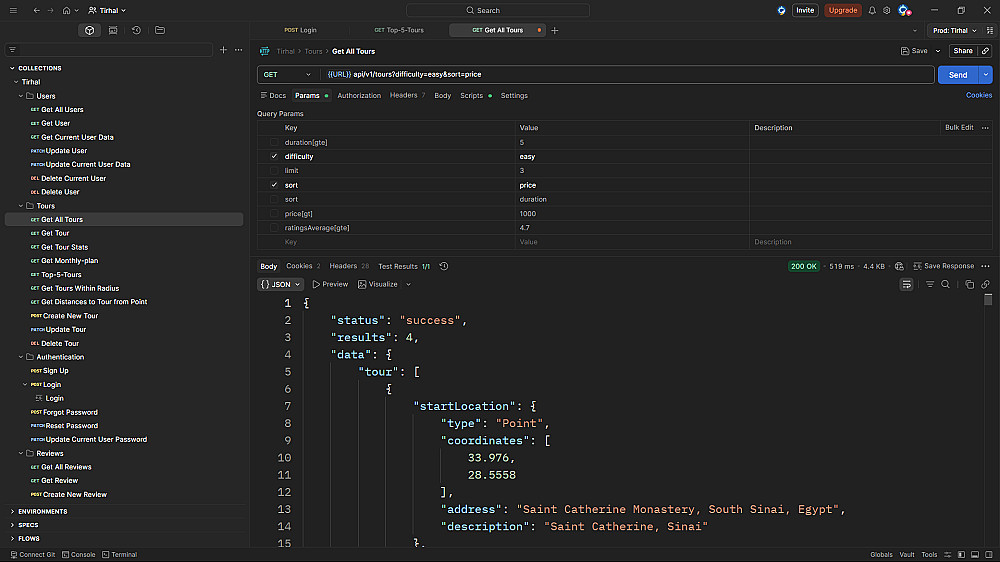The height and width of the screenshot is (562, 1000).
Task: Copy the request link via the Share link icon
Action: click(x=986, y=51)
